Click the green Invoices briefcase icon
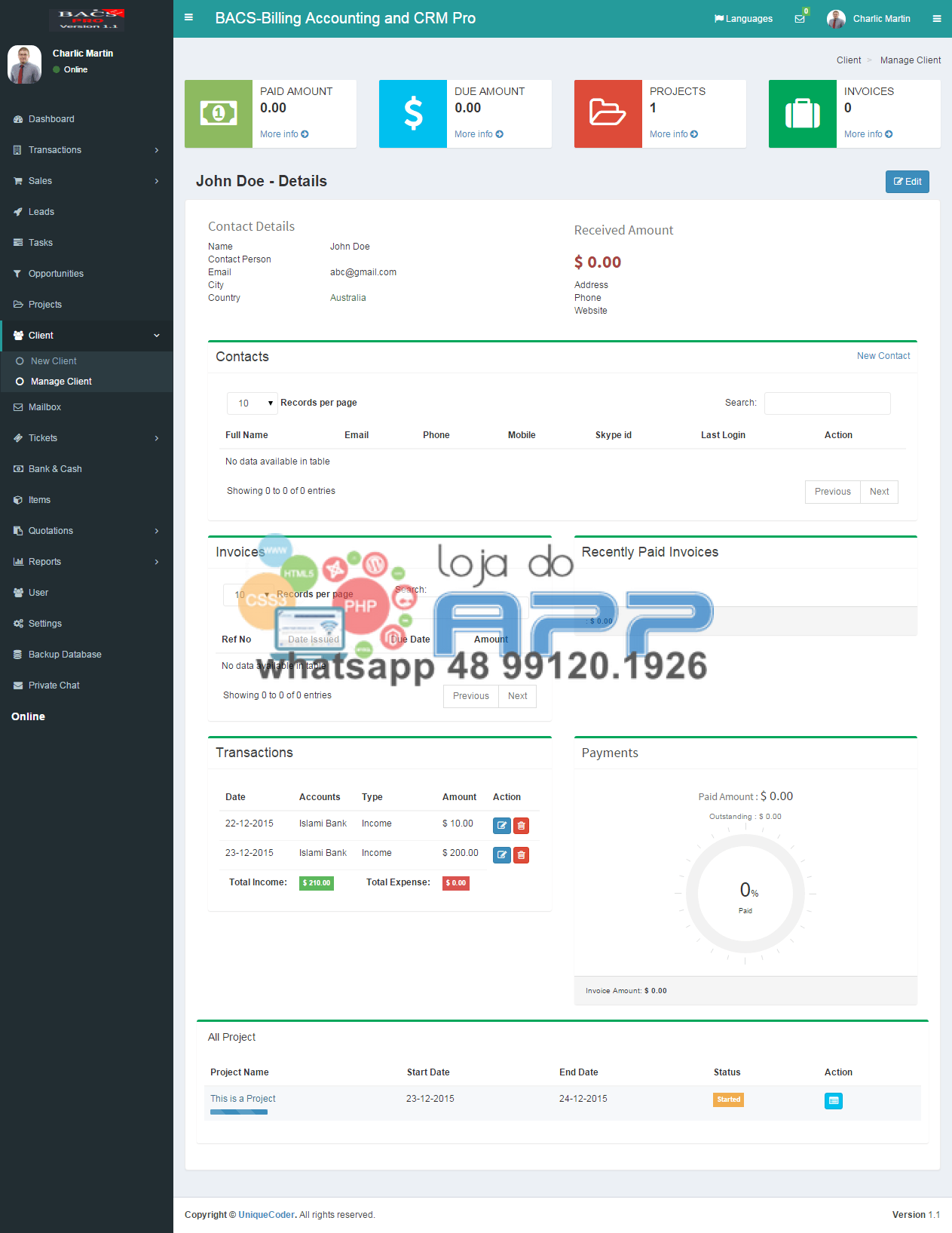 coord(802,114)
